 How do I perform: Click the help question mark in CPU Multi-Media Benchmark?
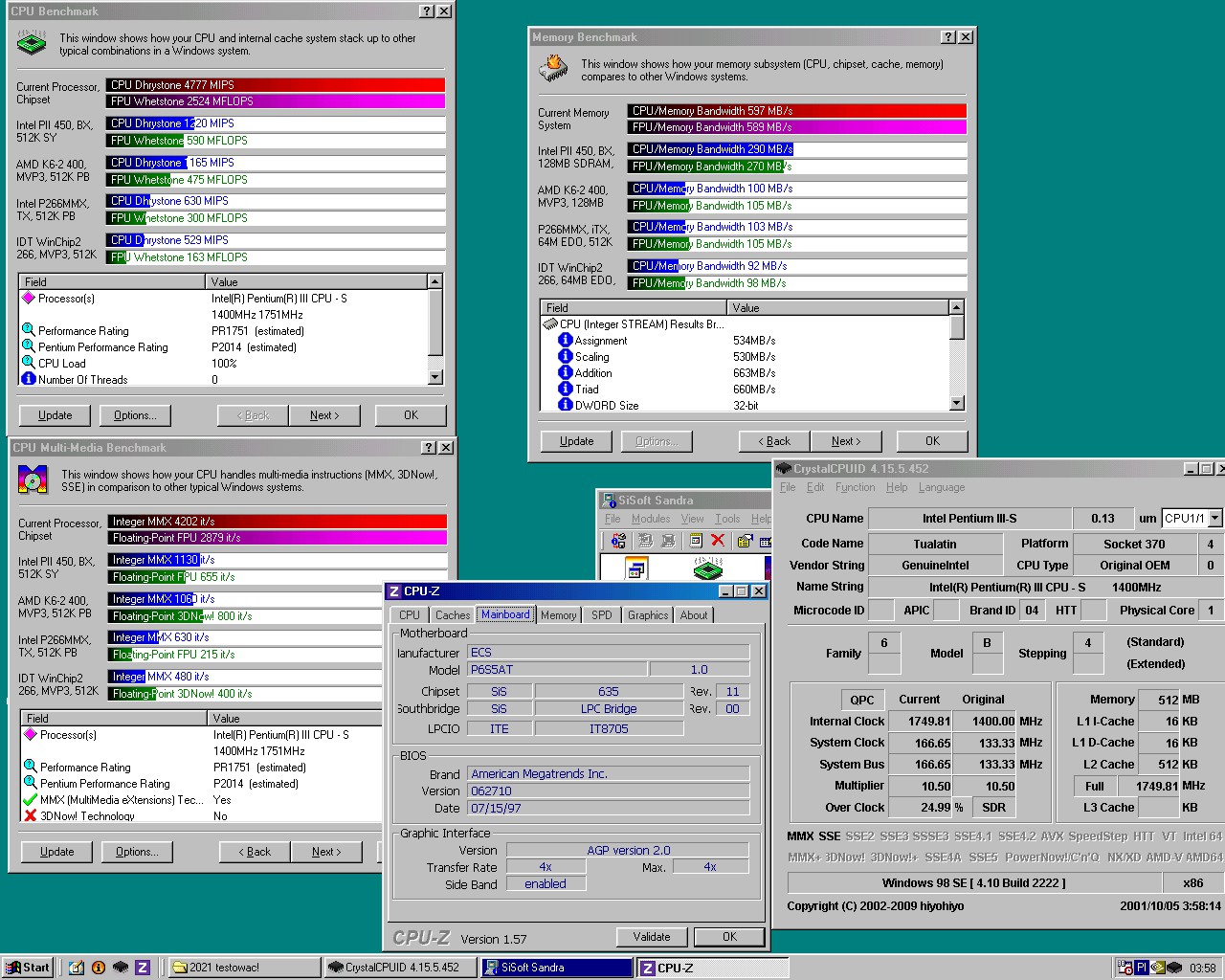[x=430, y=448]
